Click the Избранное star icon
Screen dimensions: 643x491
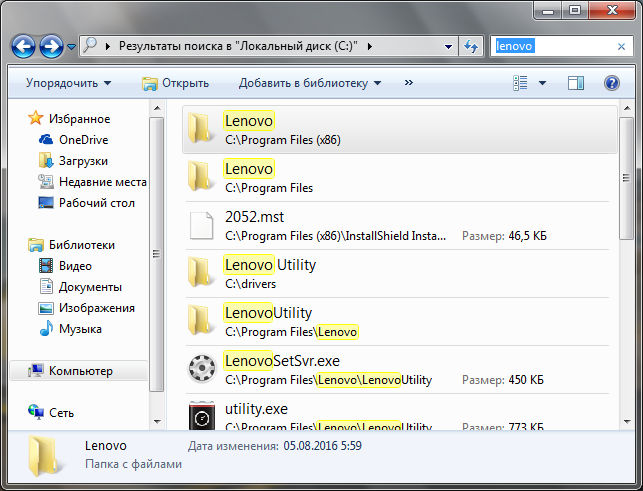pos(35,118)
